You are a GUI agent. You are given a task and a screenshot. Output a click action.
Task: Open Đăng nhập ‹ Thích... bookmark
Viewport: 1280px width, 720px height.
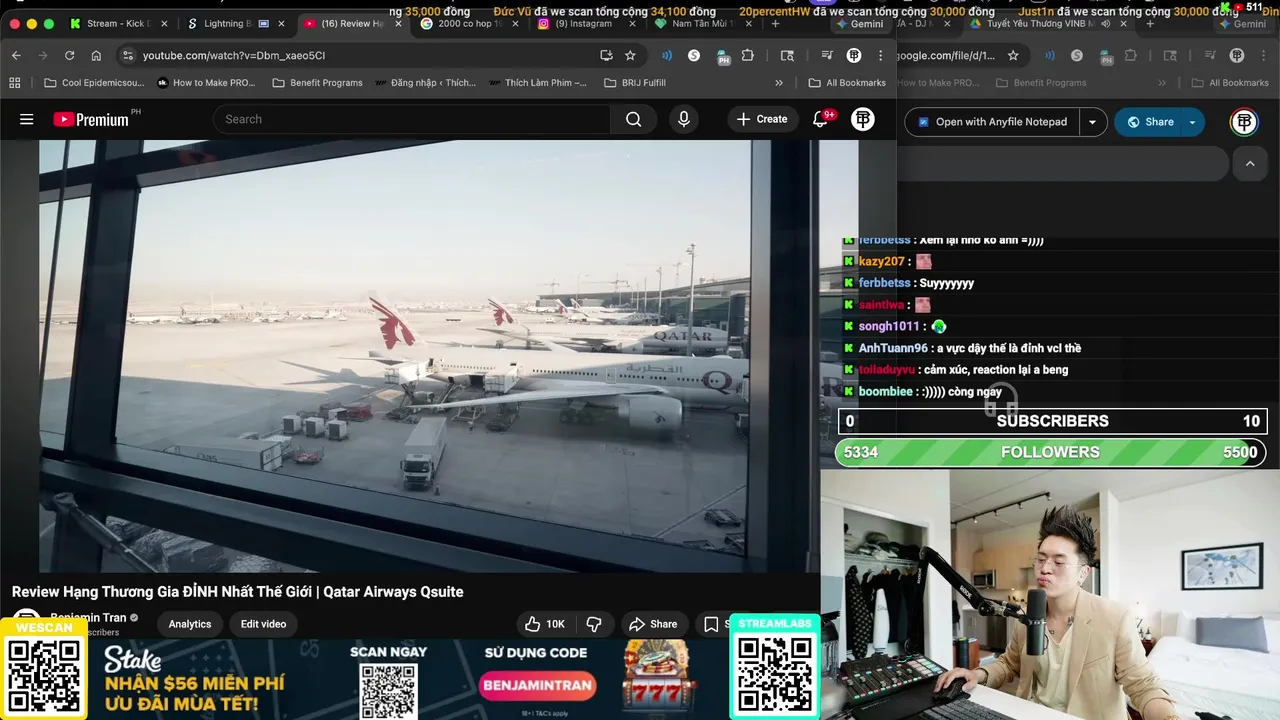(x=425, y=83)
